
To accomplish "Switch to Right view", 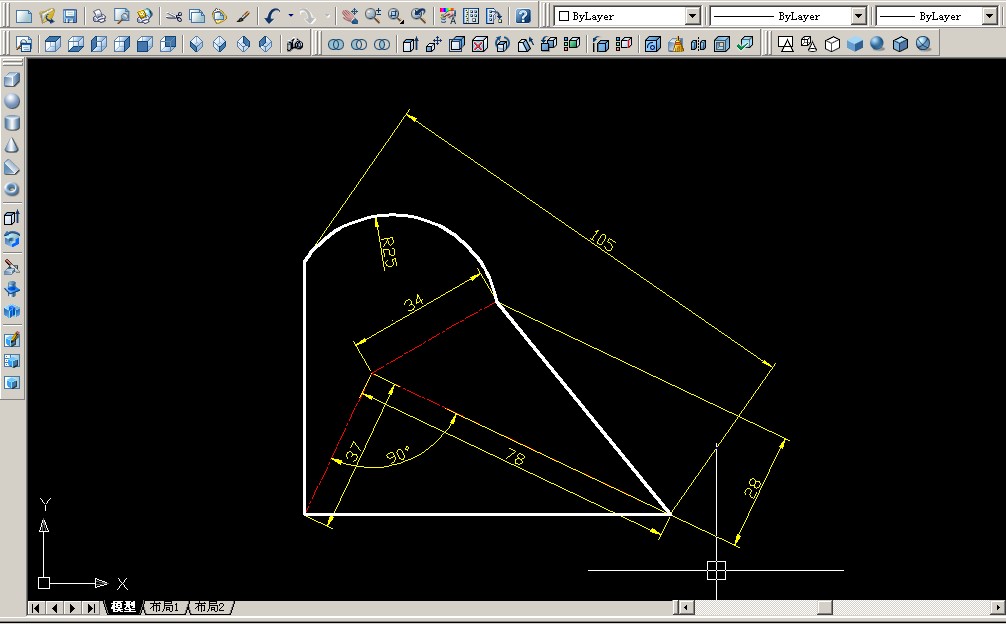I will (x=122, y=44).
